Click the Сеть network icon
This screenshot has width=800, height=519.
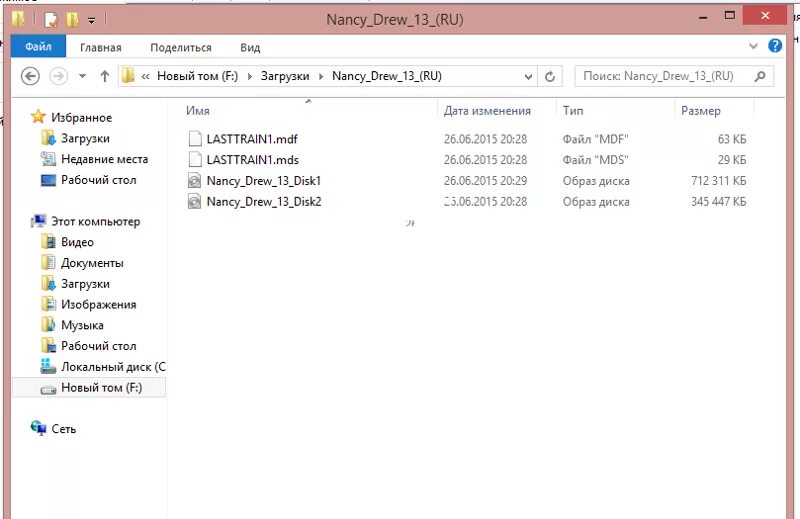click(x=38, y=428)
